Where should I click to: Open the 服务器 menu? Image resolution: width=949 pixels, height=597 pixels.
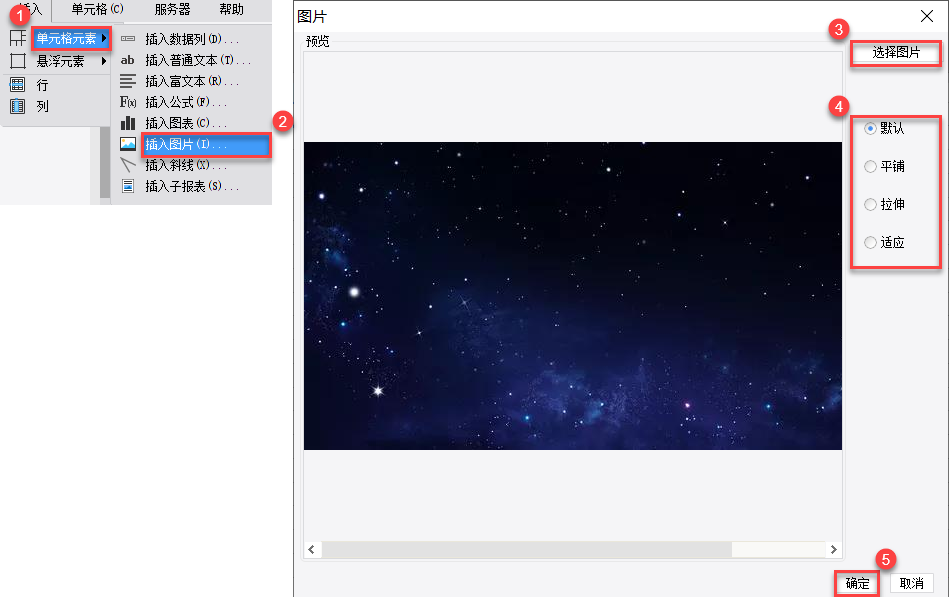[172, 10]
